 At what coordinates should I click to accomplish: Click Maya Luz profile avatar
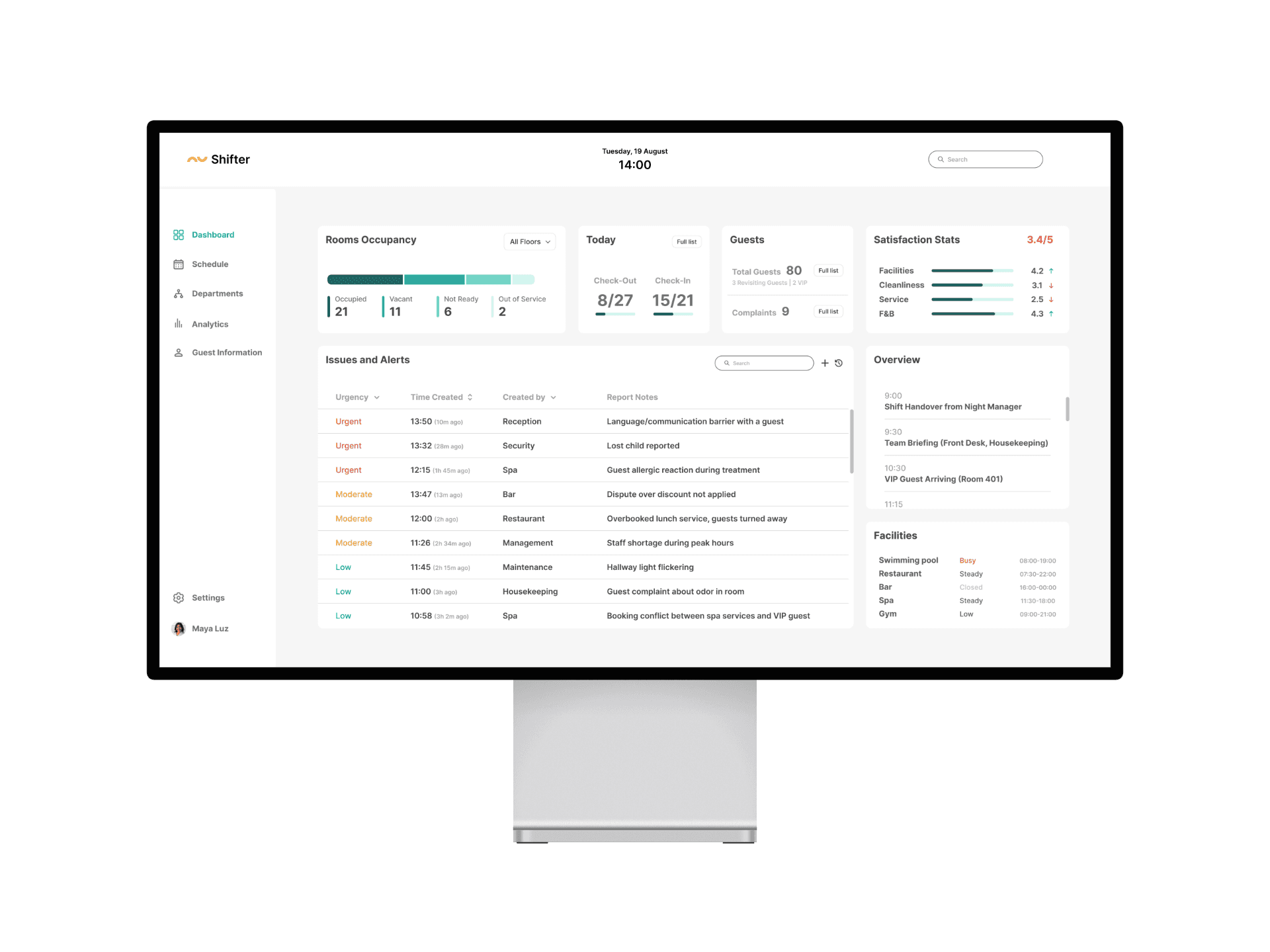[x=179, y=629]
